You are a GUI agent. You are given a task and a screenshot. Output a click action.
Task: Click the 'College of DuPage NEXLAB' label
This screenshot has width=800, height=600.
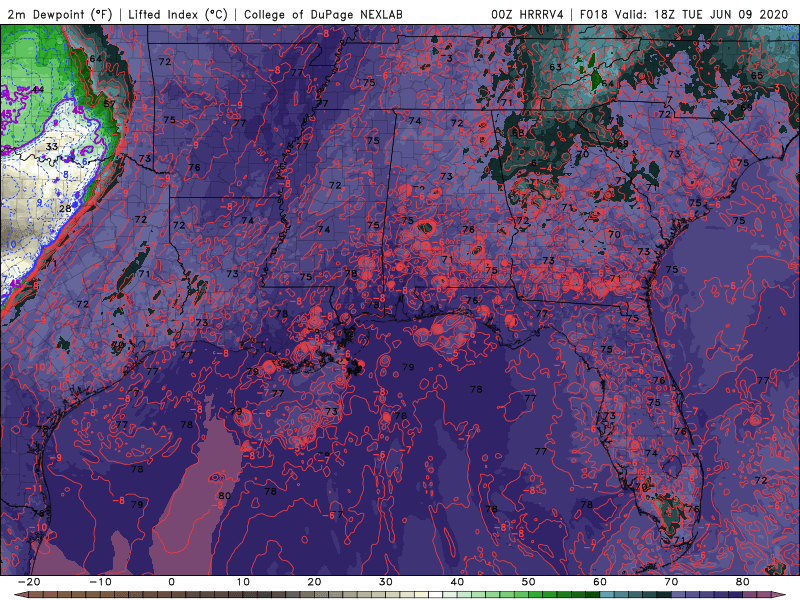click(323, 14)
